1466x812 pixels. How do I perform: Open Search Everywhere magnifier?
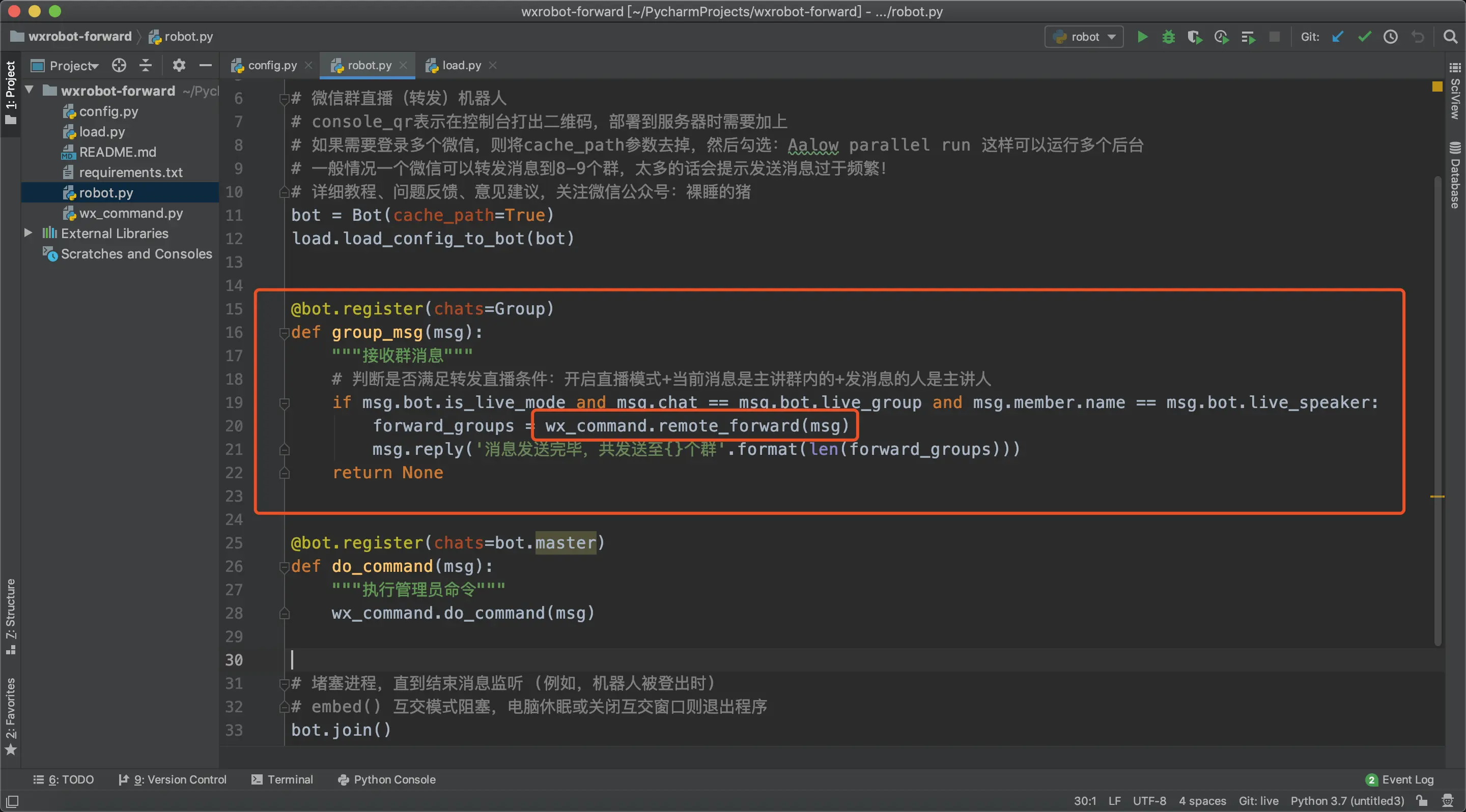coord(1451,37)
